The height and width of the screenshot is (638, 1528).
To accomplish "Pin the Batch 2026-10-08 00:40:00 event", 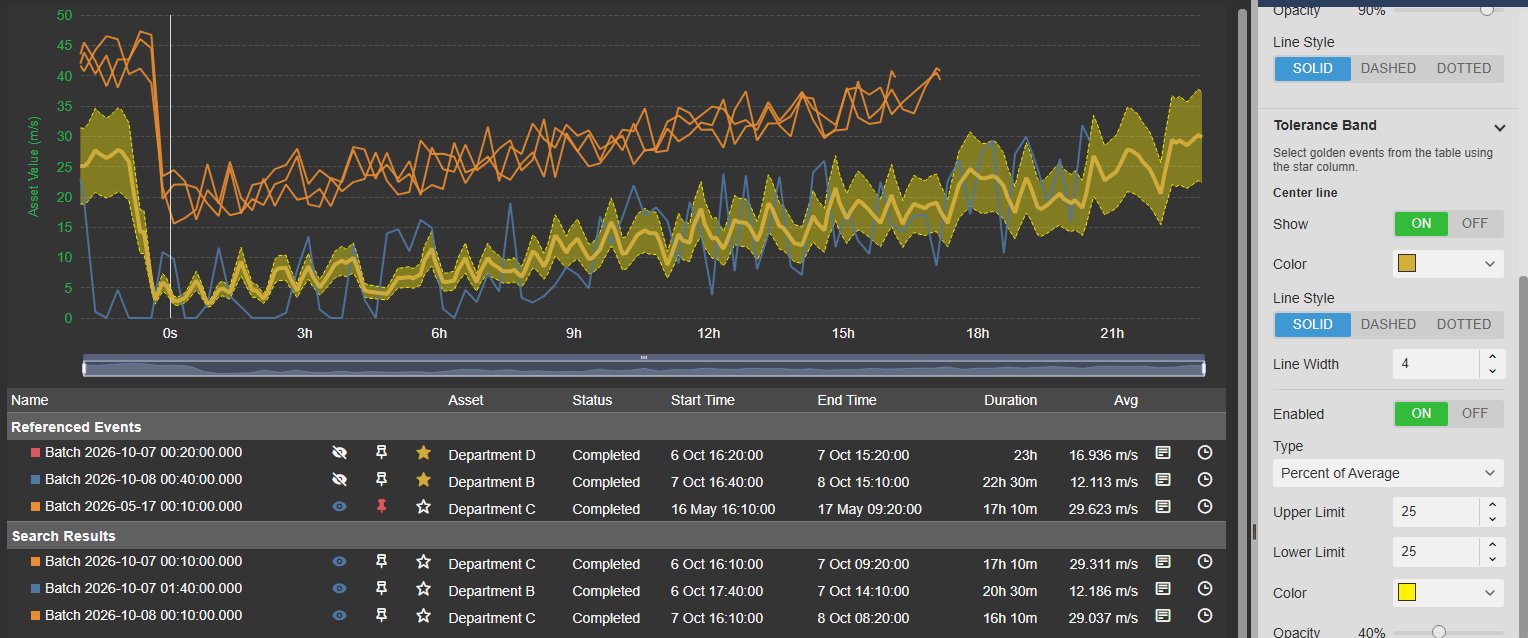I will [381, 480].
